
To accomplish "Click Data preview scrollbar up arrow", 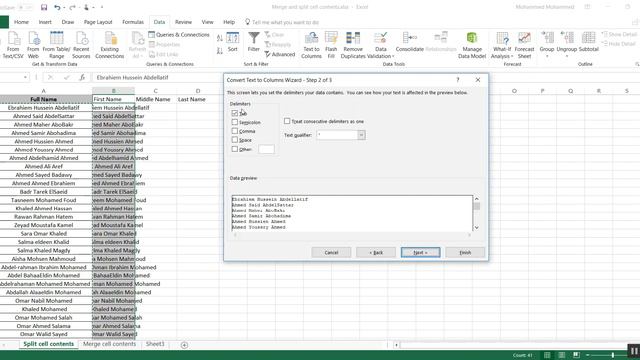I will tap(476, 199).
